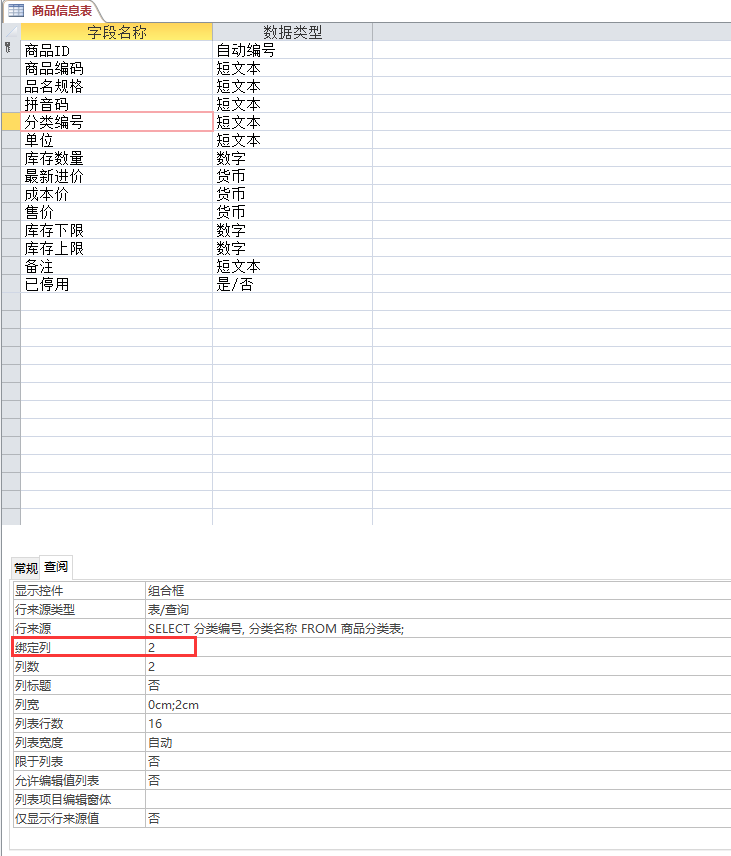
Task: Click the 允许编辑值列表 value 否
Action: point(438,781)
